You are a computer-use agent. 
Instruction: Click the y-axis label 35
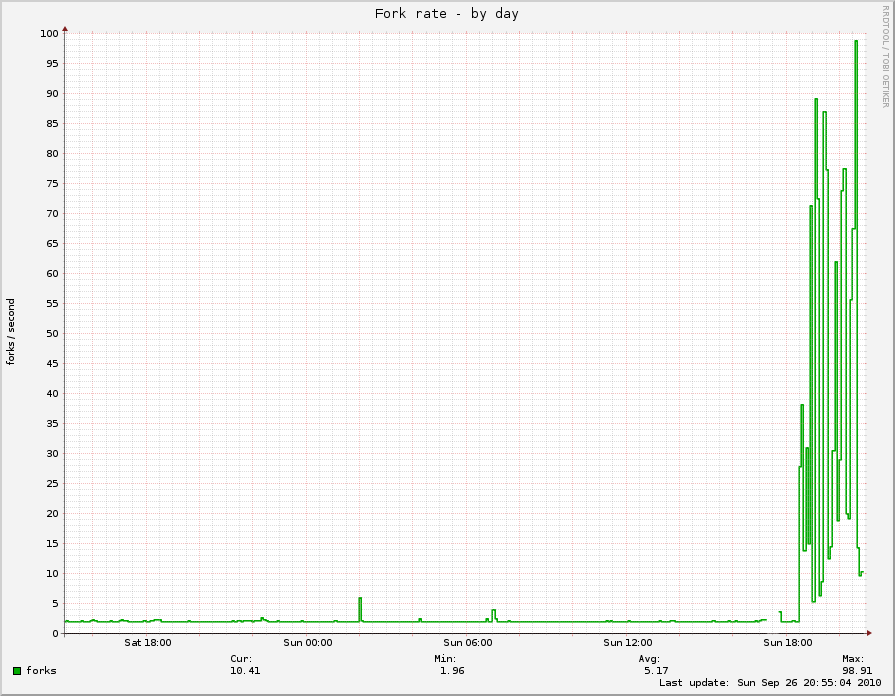(x=52, y=424)
